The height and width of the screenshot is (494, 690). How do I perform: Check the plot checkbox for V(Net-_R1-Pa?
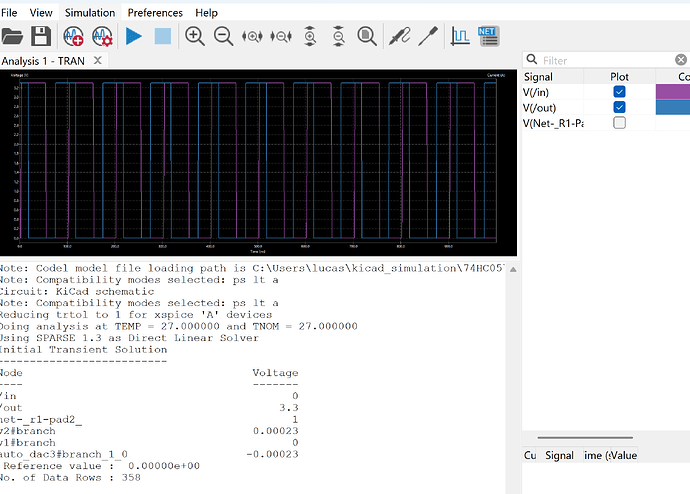point(619,123)
